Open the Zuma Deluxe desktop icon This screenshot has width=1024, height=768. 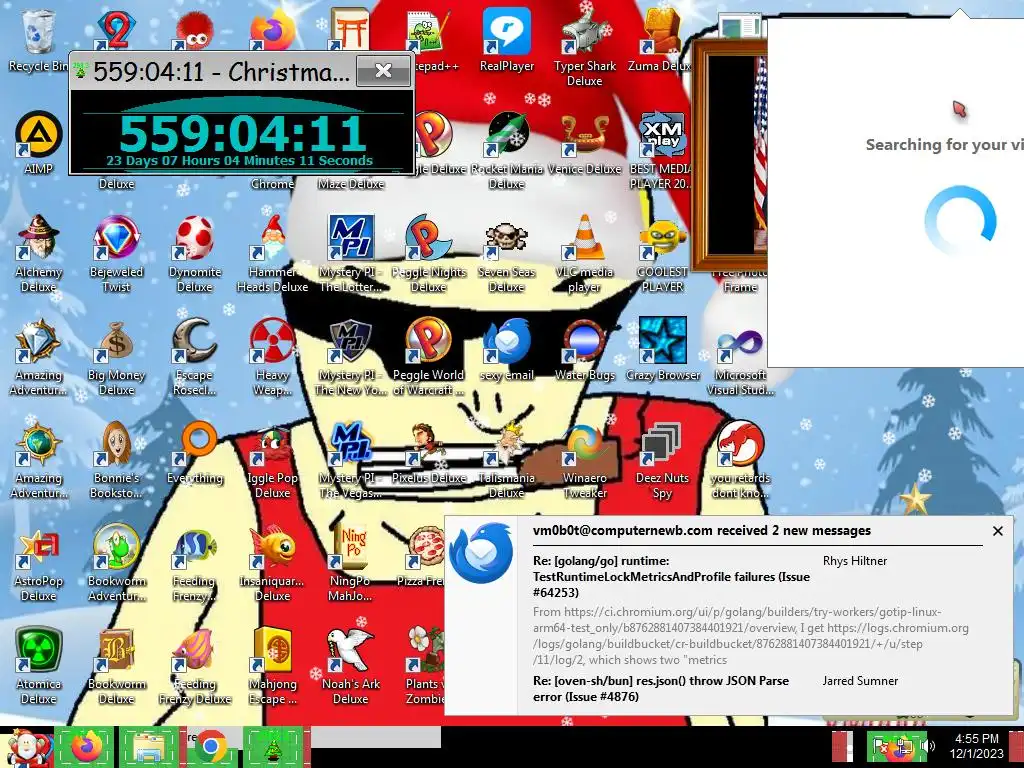click(x=661, y=39)
